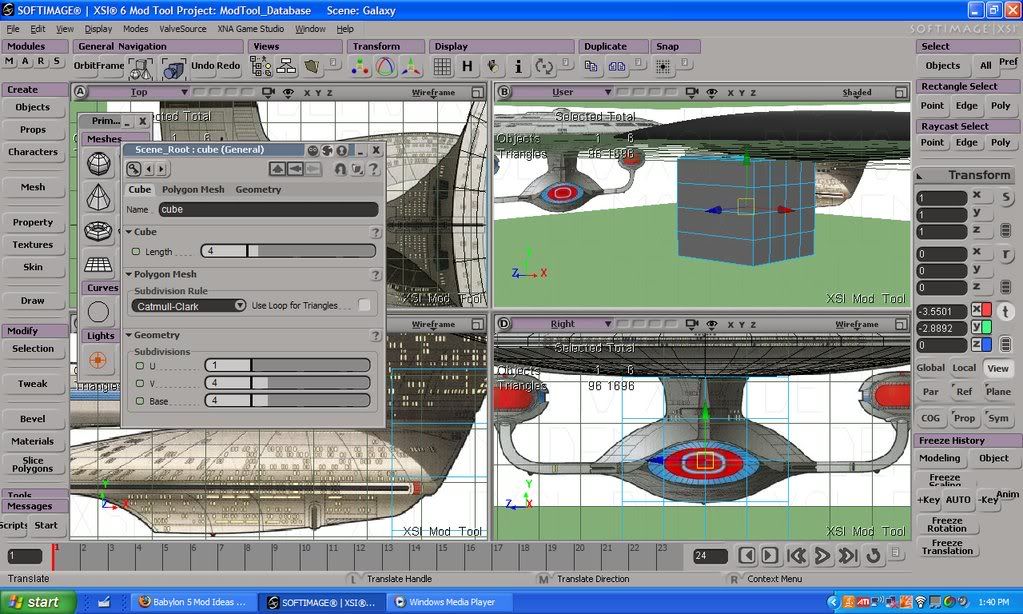Click Poly under Raycast Select
Screen dimensions: 1023x614
coord(1000,142)
